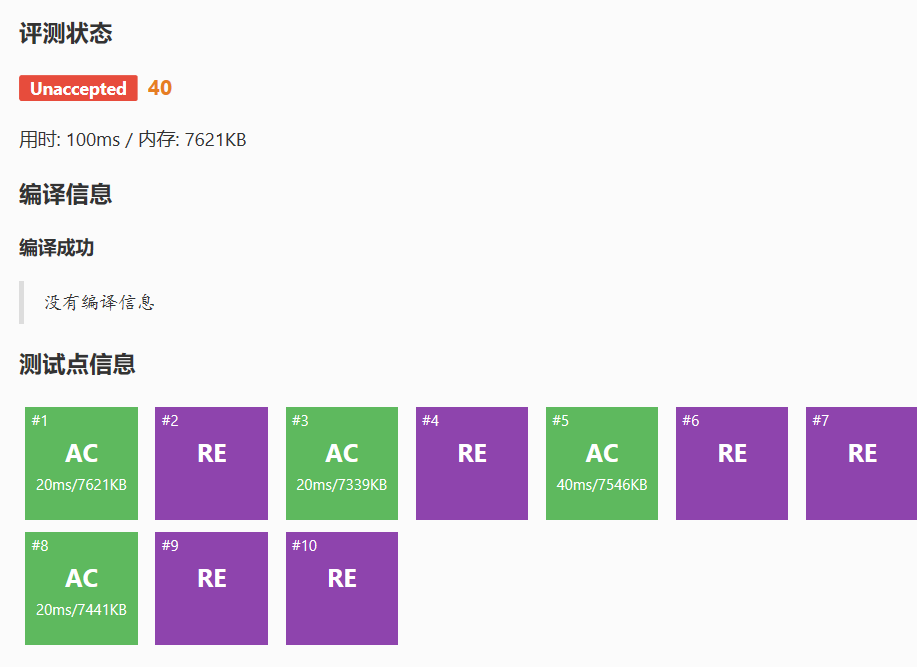Click test case #6 RE tile
This screenshot has height=667, width=917.
731,463
